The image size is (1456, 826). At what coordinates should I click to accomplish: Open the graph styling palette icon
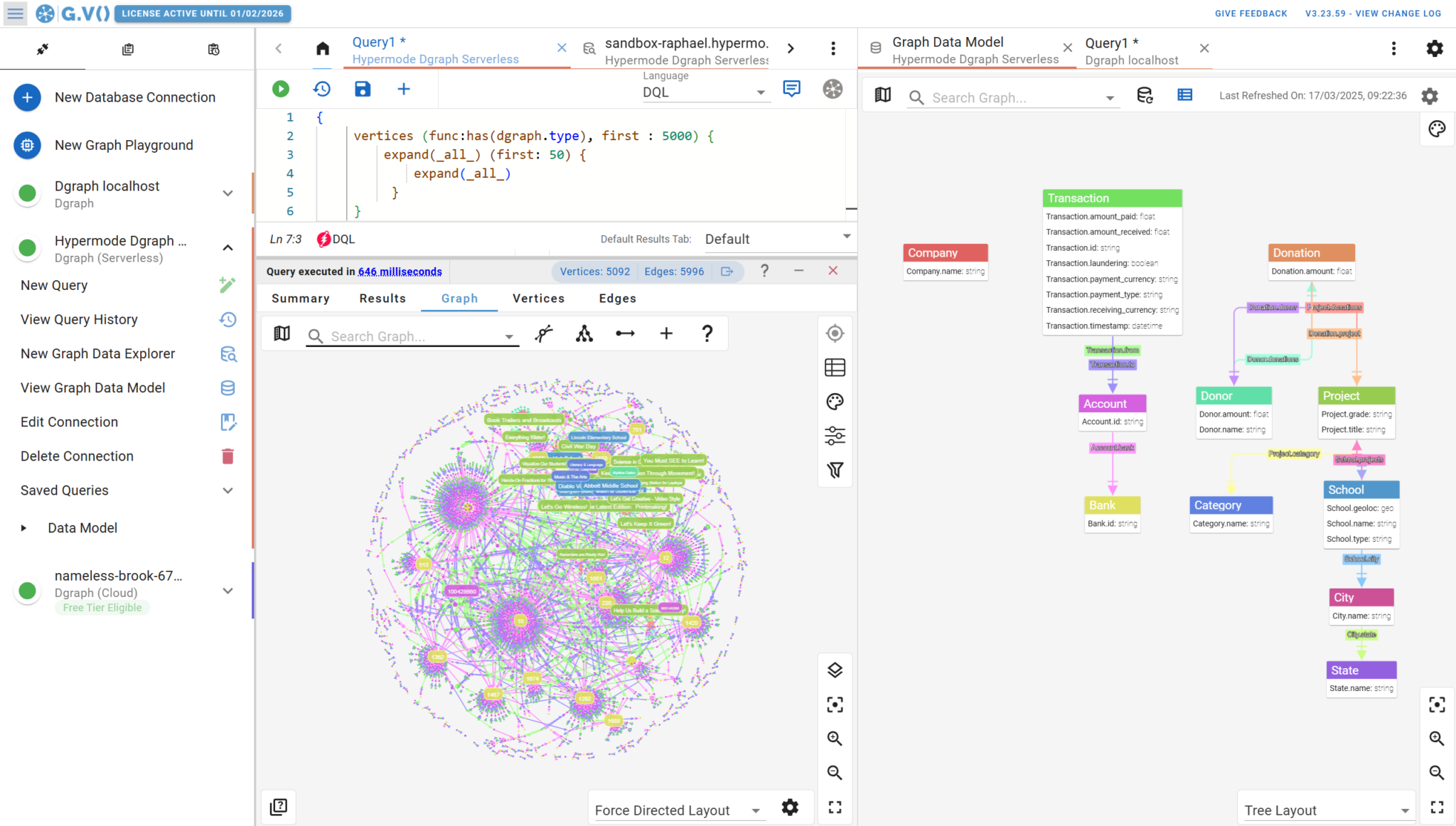835,401
